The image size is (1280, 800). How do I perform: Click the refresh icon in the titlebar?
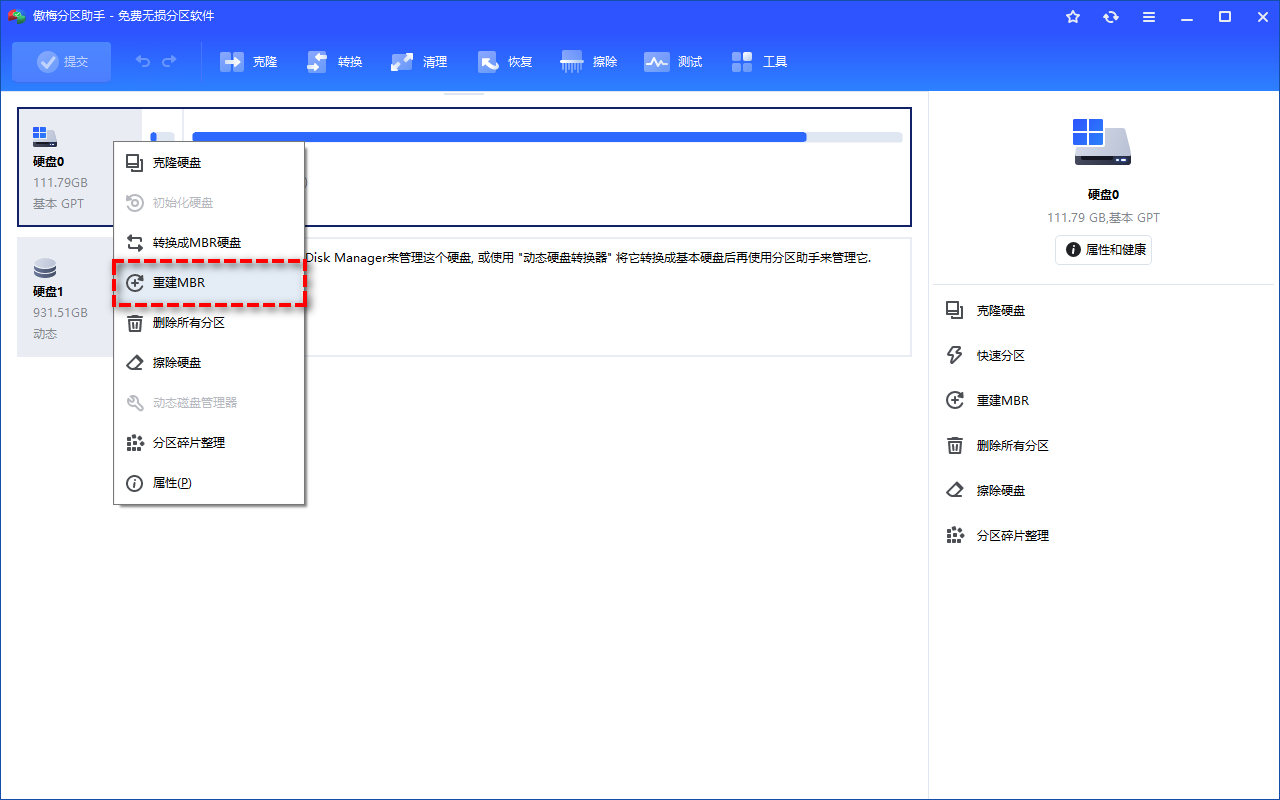coord(1110,16)
